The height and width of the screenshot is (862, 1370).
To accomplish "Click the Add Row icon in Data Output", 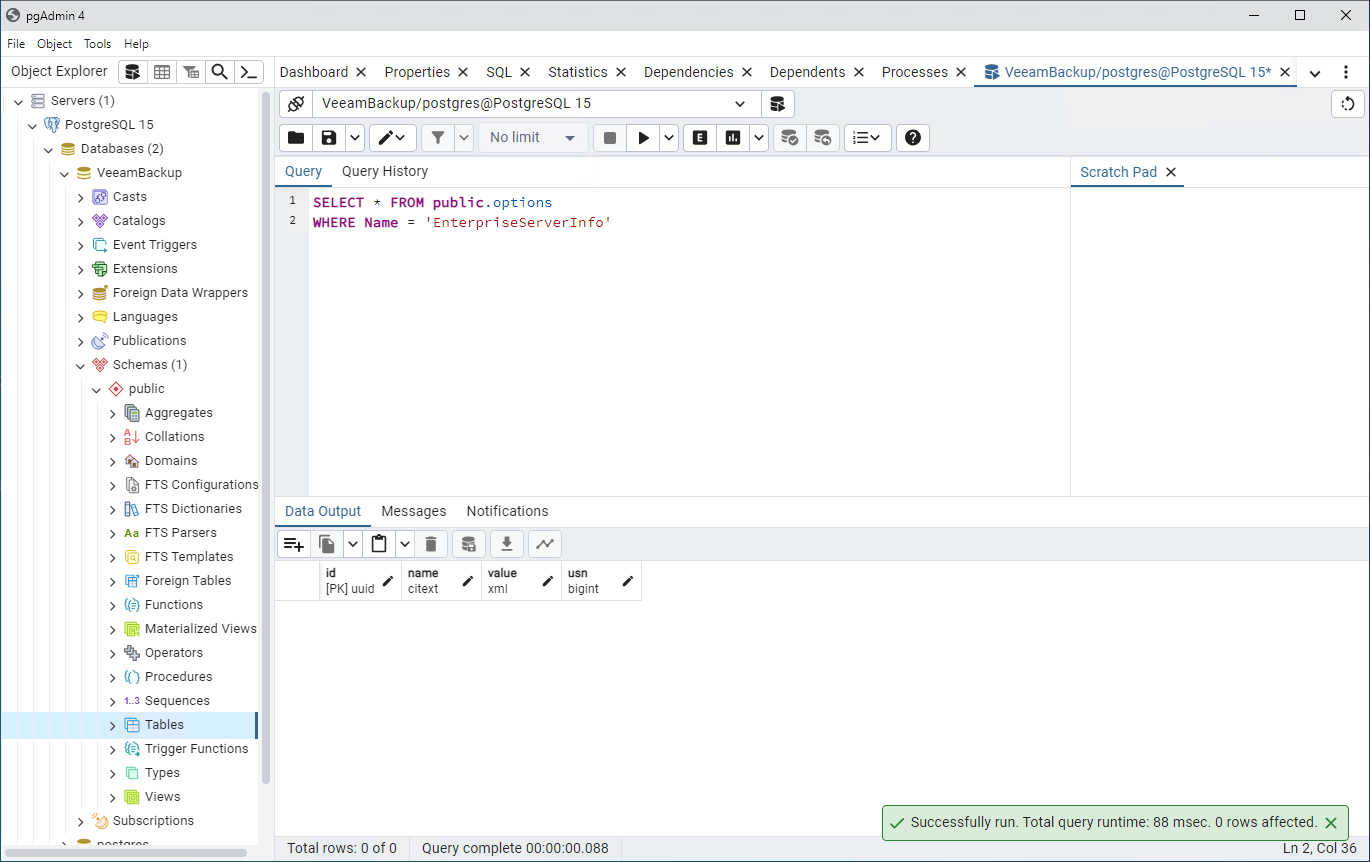I will (293, 544).
